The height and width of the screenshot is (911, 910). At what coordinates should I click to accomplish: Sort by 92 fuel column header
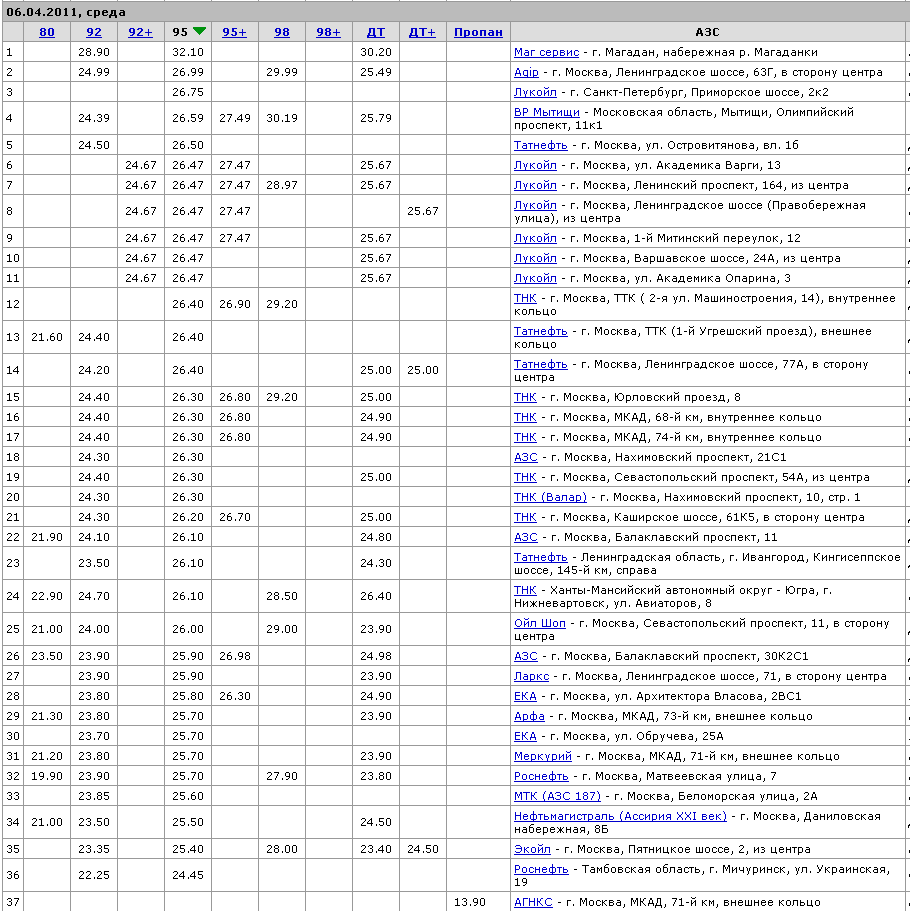coord(94,32)
